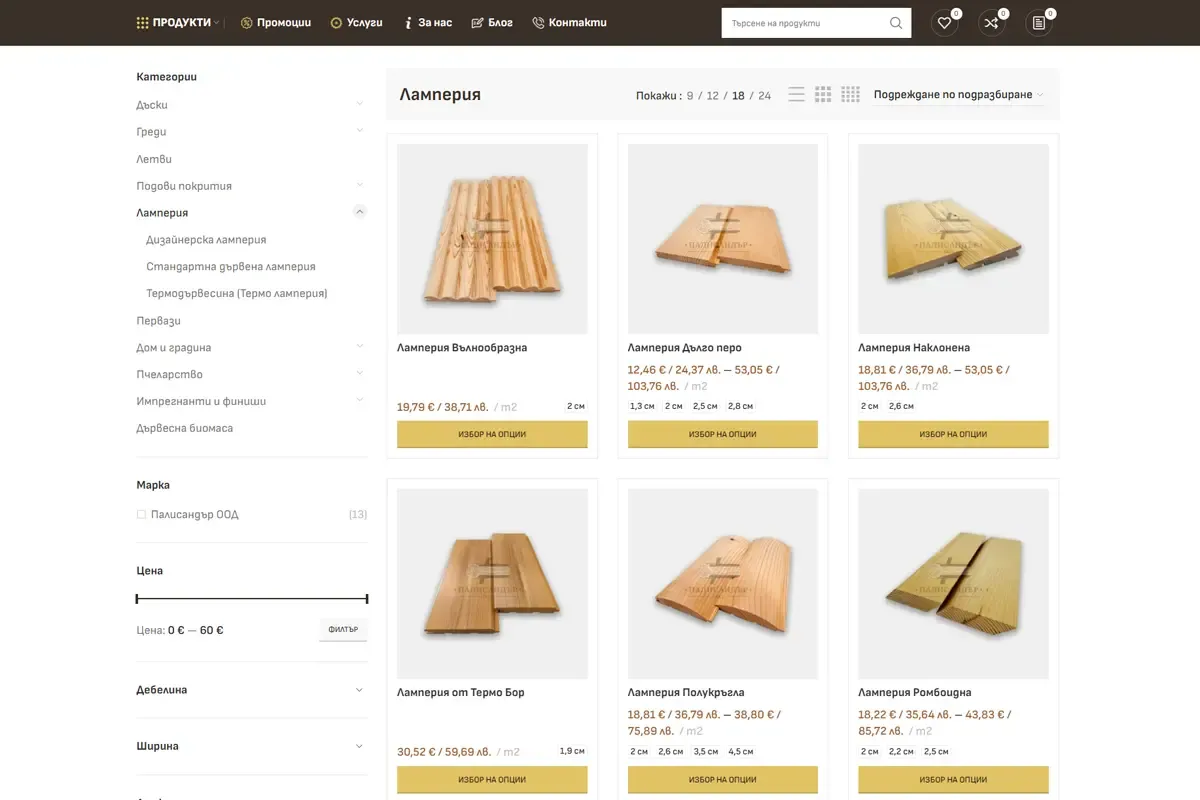Screen dimensions: 1200x800
Task: Expand the Ширина filter section
Action: (252, 746)
